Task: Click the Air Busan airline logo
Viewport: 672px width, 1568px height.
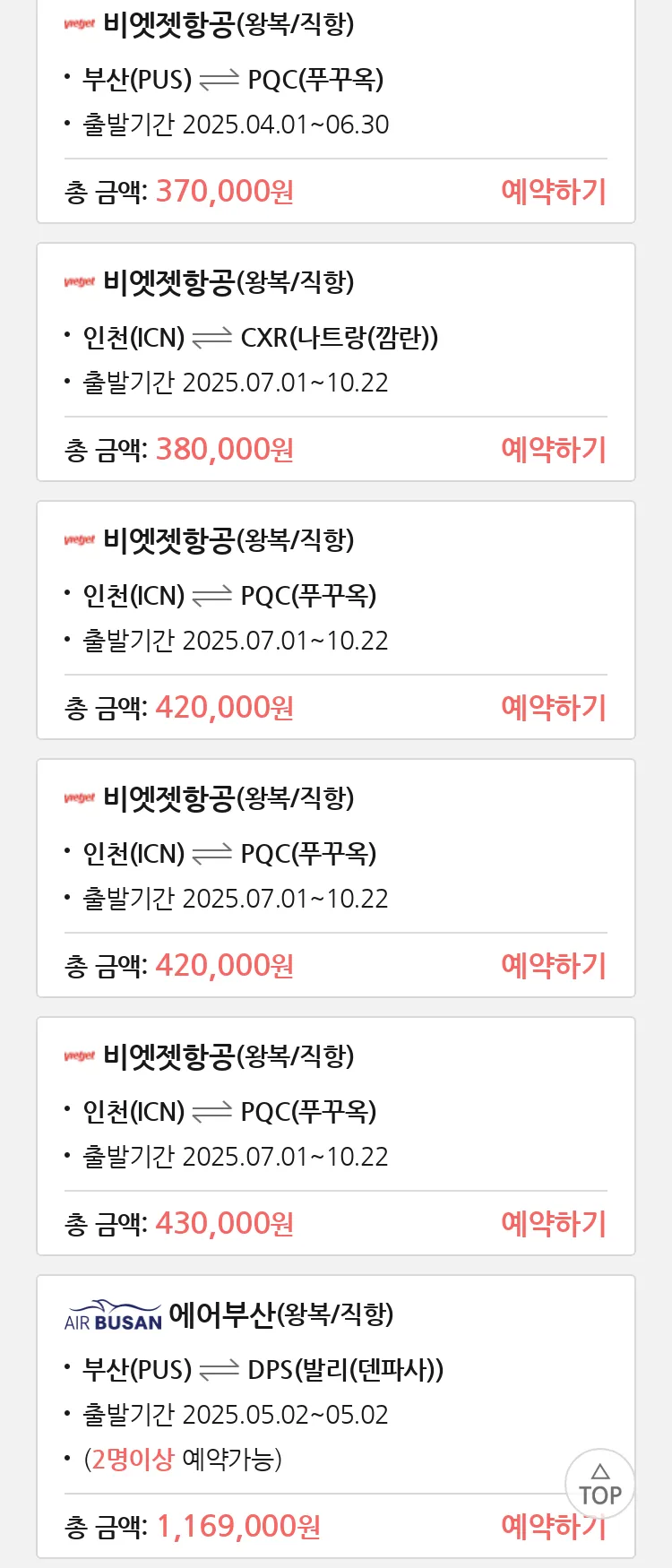Action: (x=113, y=1315)
